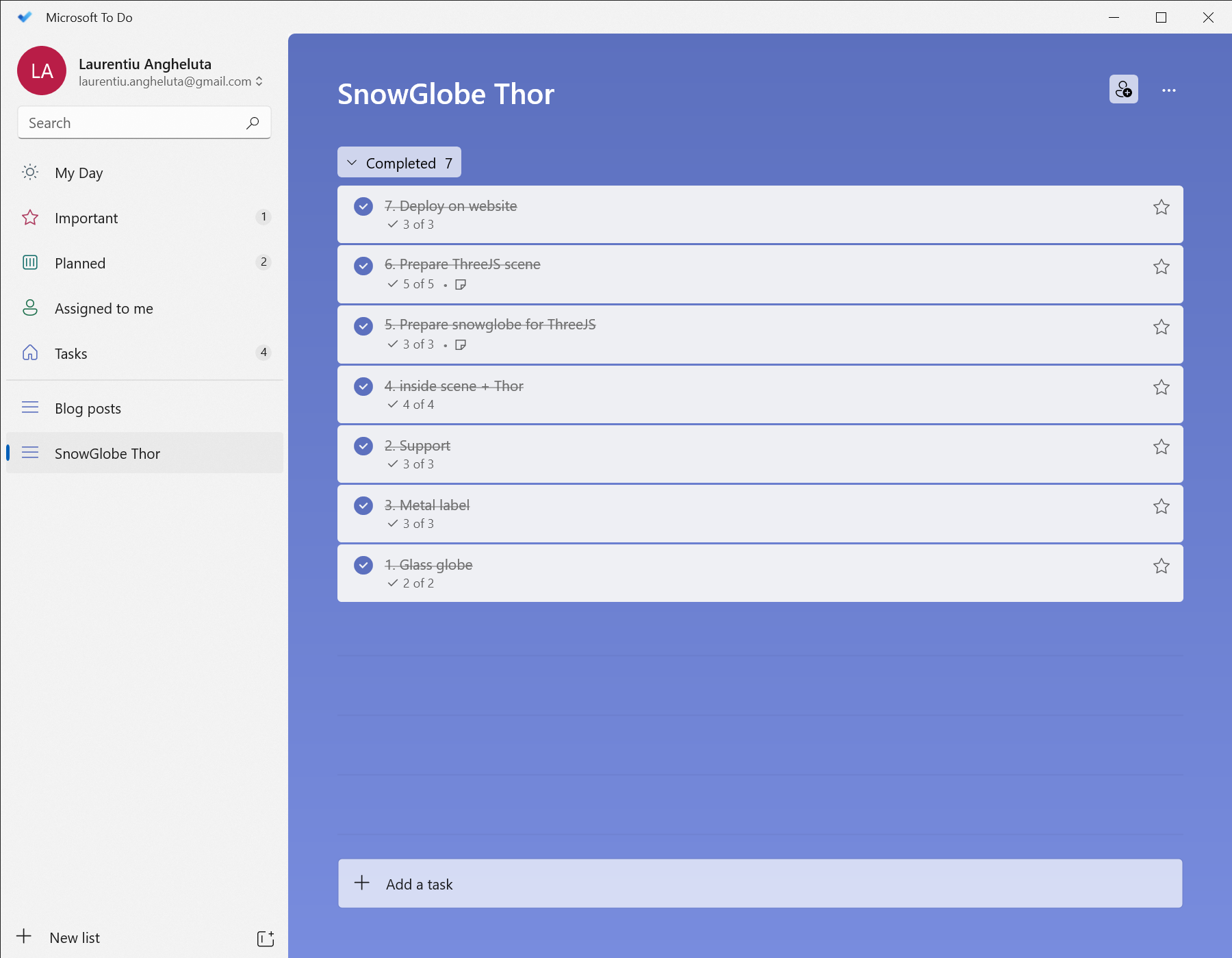The width and height of the screenshot is (1232, 958).
Task: Star the Metal label task
Action: pyautogui.click(x=1161, y=507)
